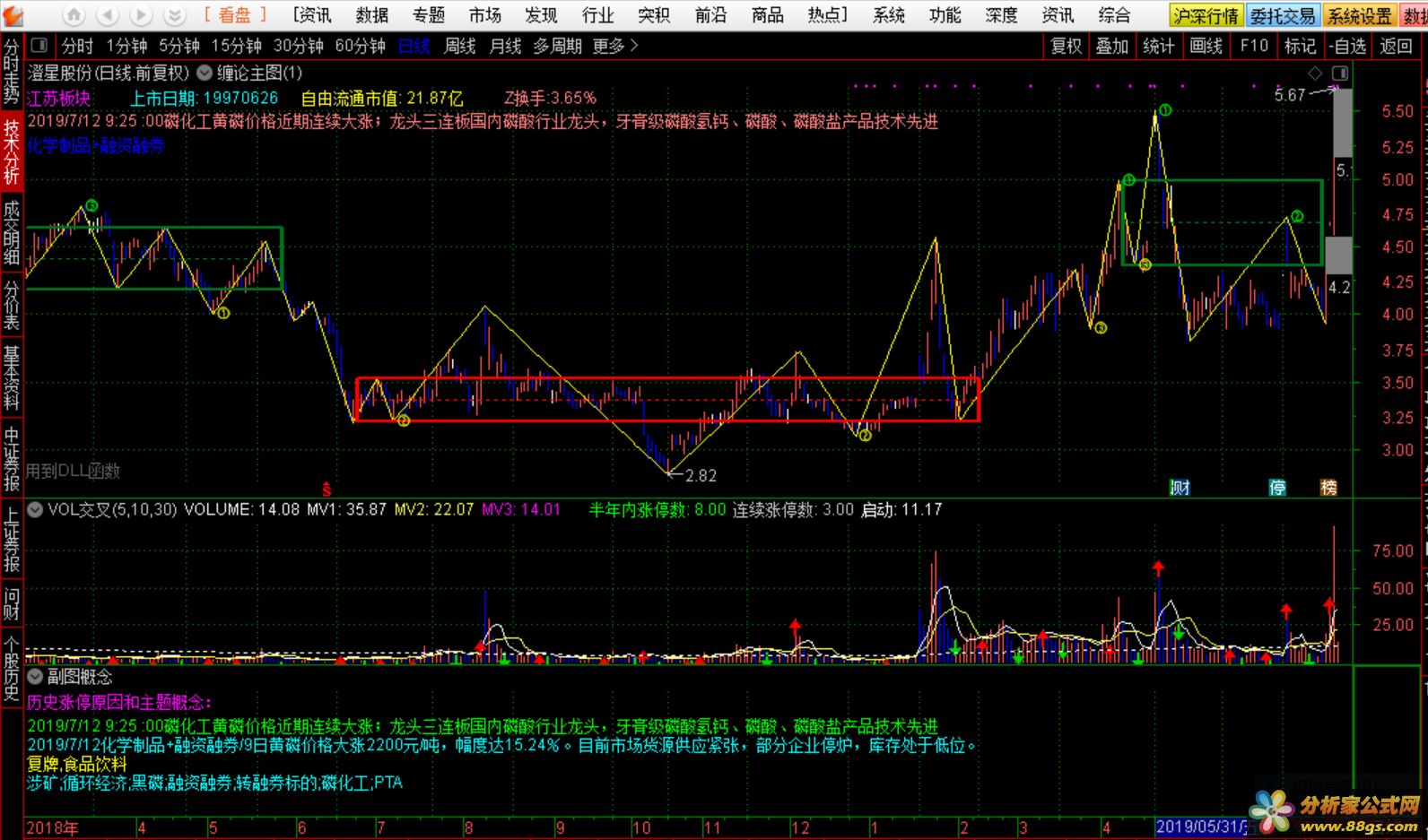
Task: Select the 日线 daily period
Action: point(414,46)
